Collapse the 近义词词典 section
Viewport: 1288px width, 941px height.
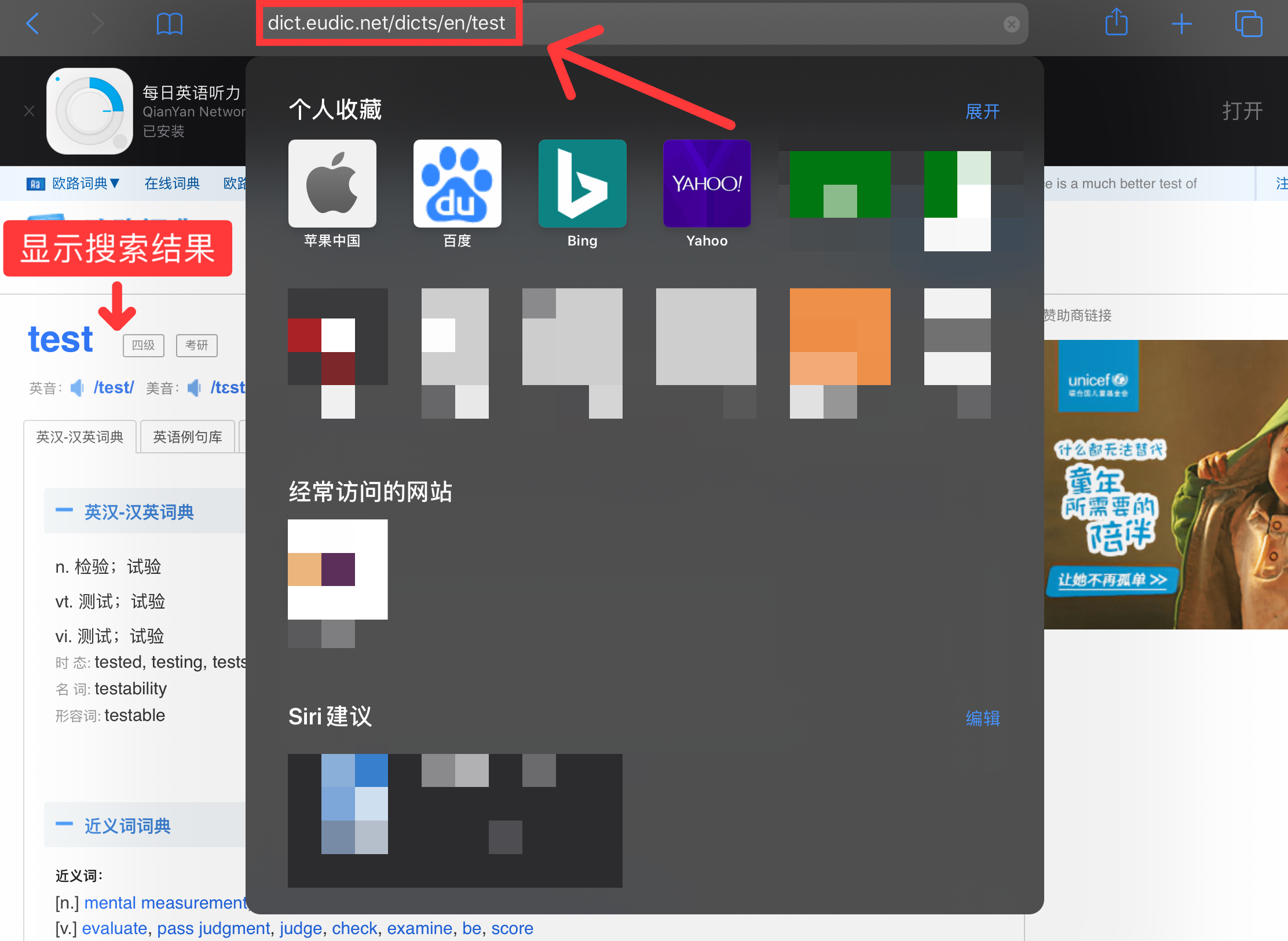pos(64,825)
